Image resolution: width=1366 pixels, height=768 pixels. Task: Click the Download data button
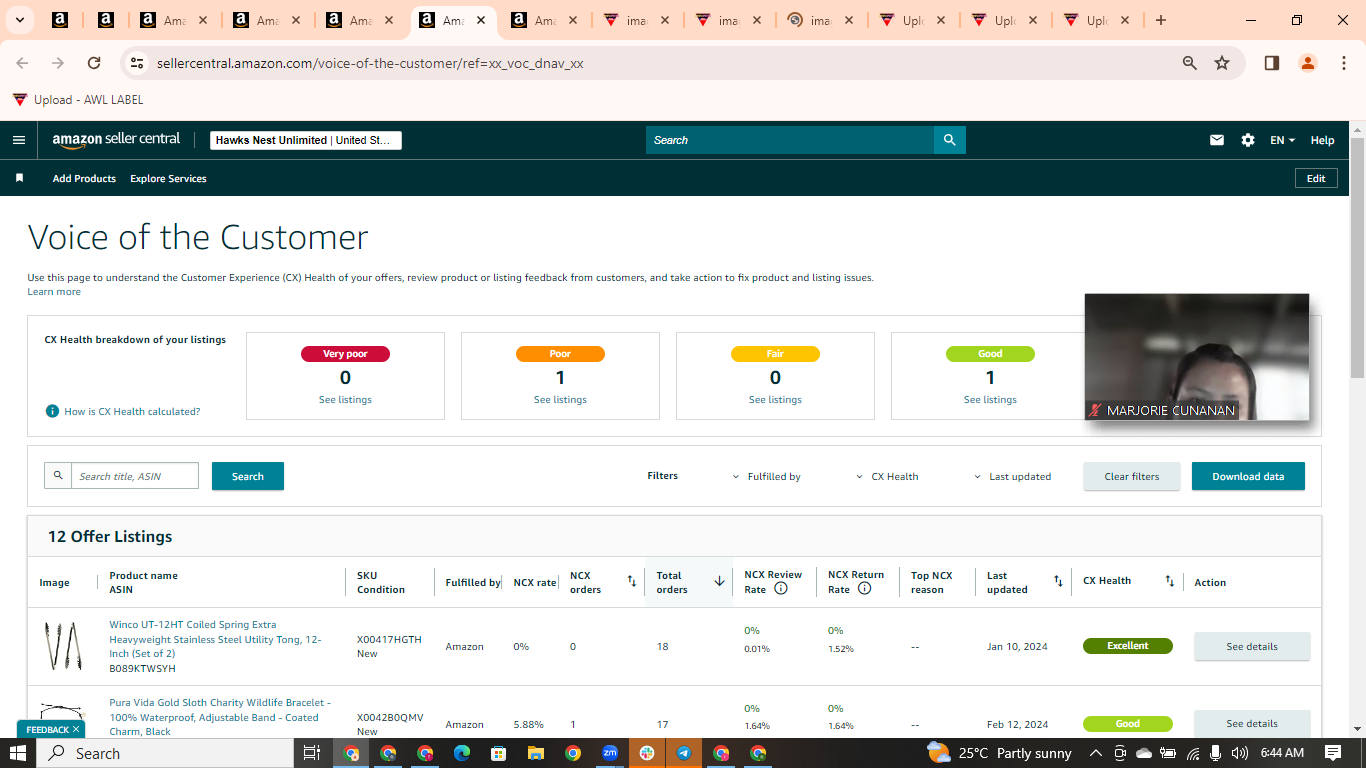1248,476
